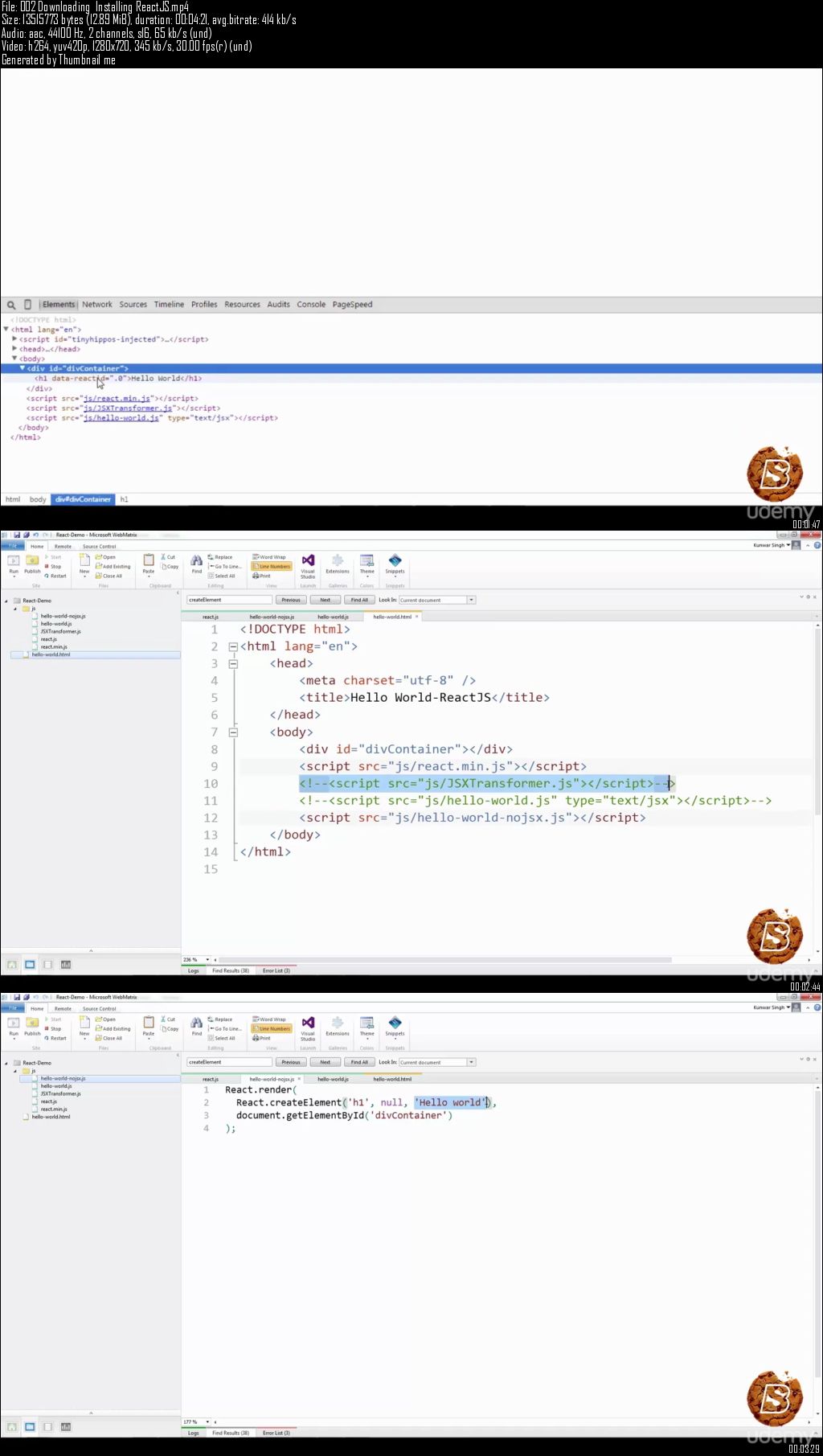
Task: Click Reports workspace icon in the 00:02:44 frame
Action: (66, 965)
